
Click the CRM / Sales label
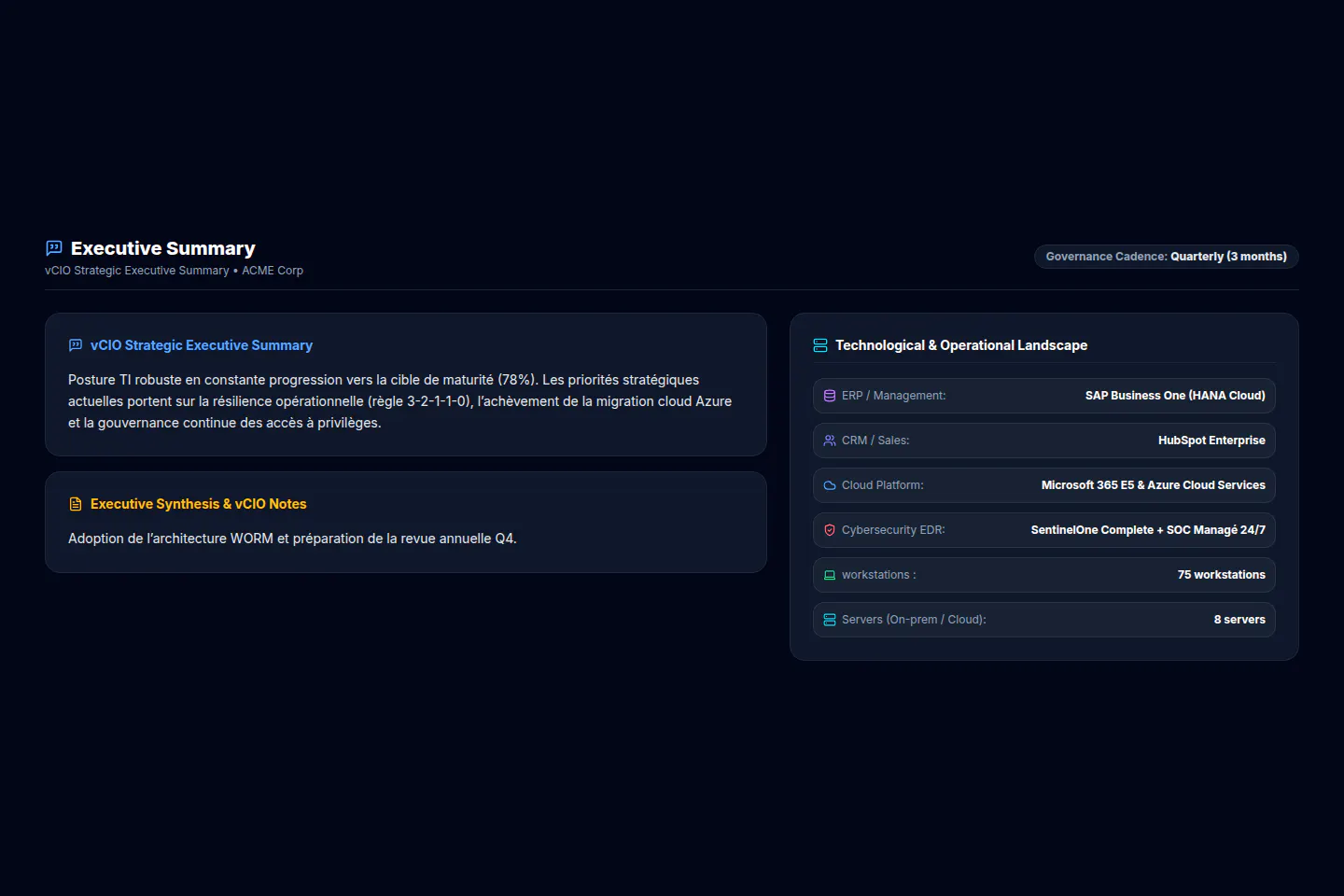click(875, 441)
